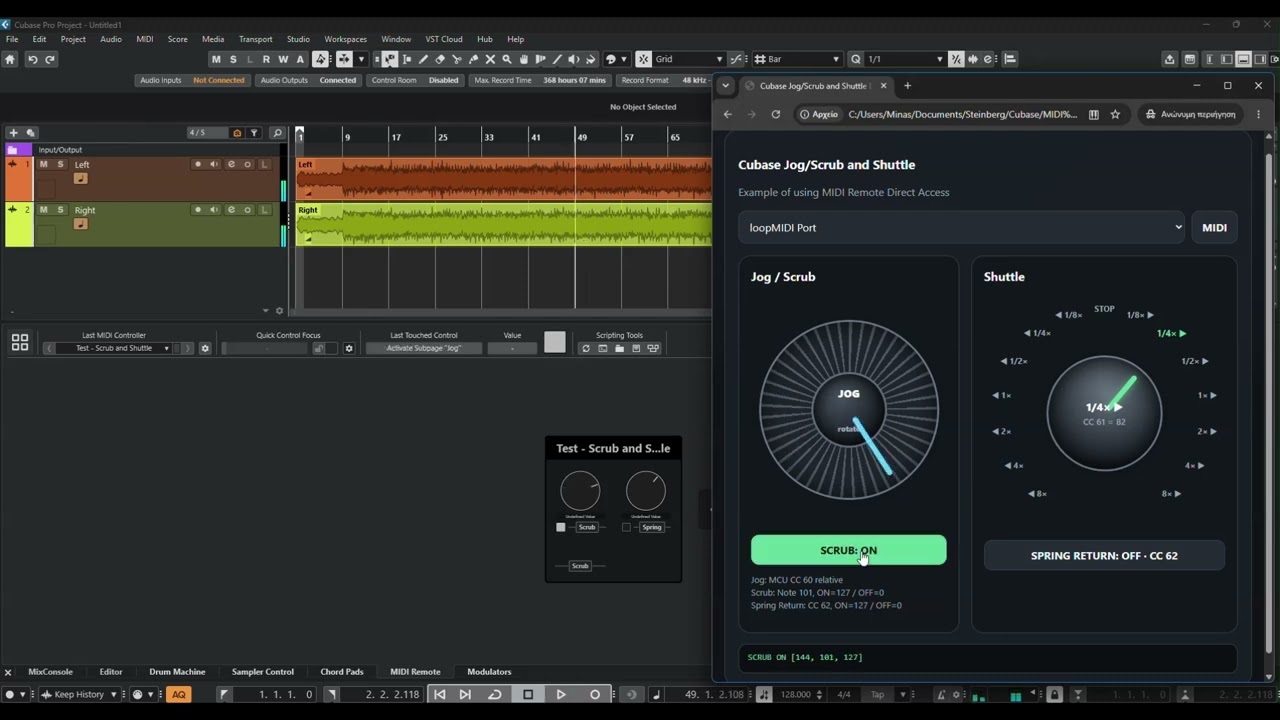Open the track search magnifier
Screen dimensions: 1280x720
(x=277, y=132)
